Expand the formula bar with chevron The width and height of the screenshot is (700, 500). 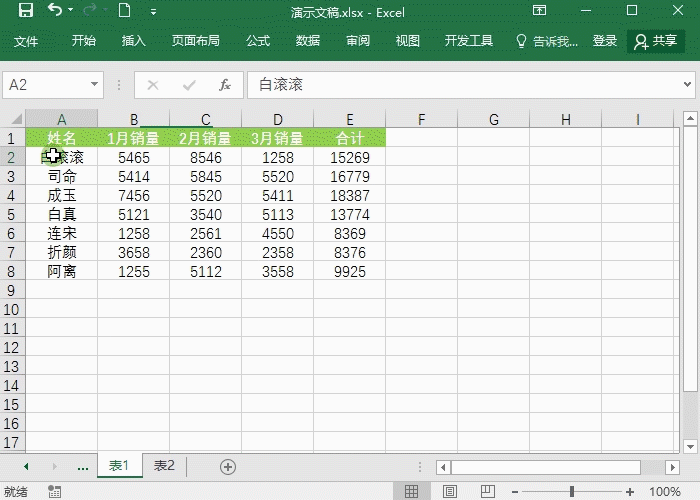(689, 85)
